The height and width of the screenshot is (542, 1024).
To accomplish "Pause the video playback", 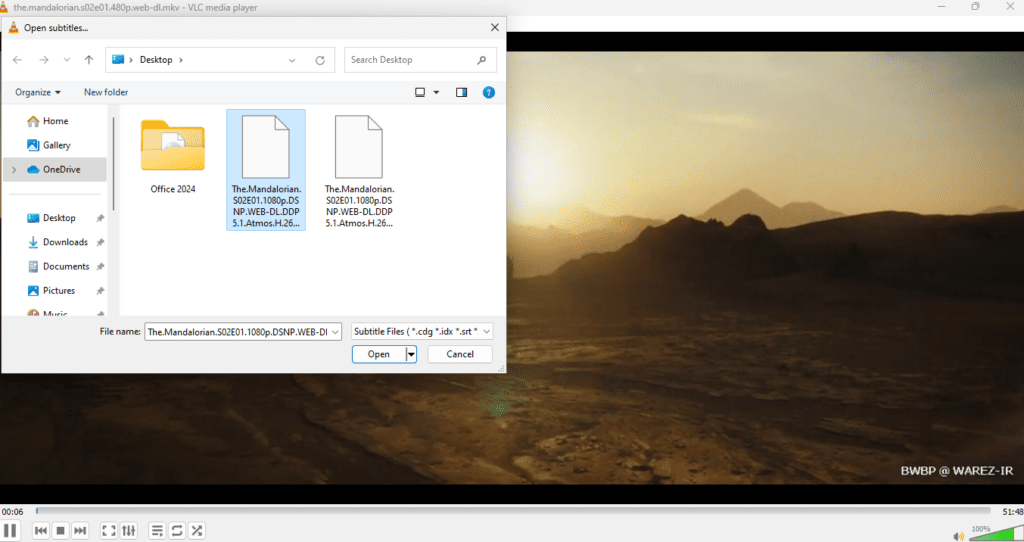I will pos(10,530).
